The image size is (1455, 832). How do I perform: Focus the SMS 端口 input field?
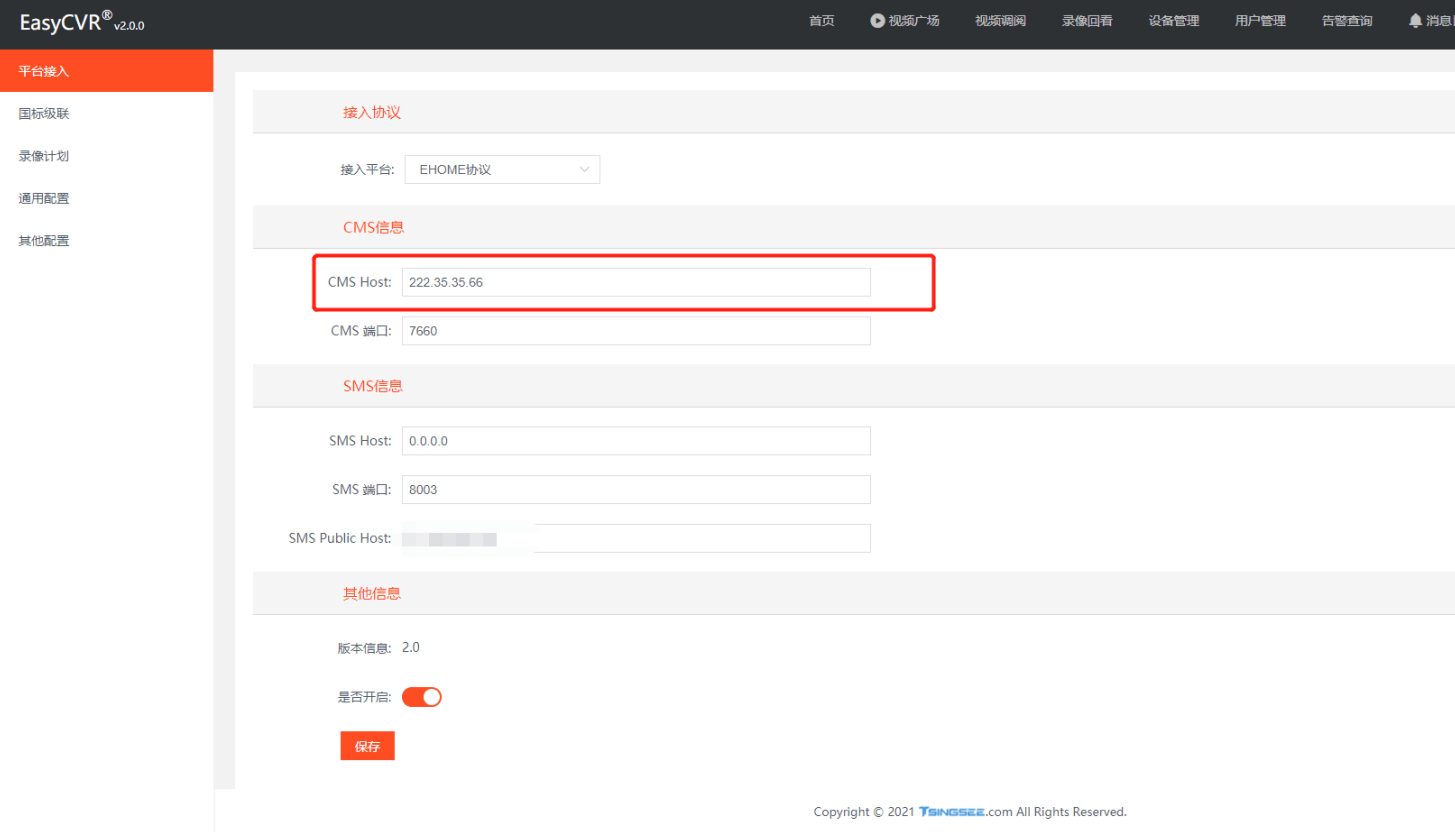(x=636, y=490)
